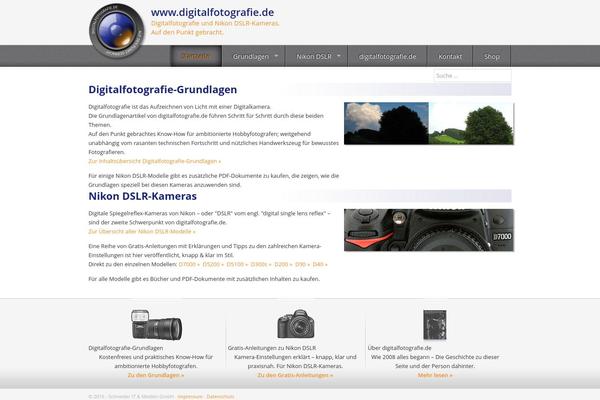Open the D300s model link

(x=261, y=264)
